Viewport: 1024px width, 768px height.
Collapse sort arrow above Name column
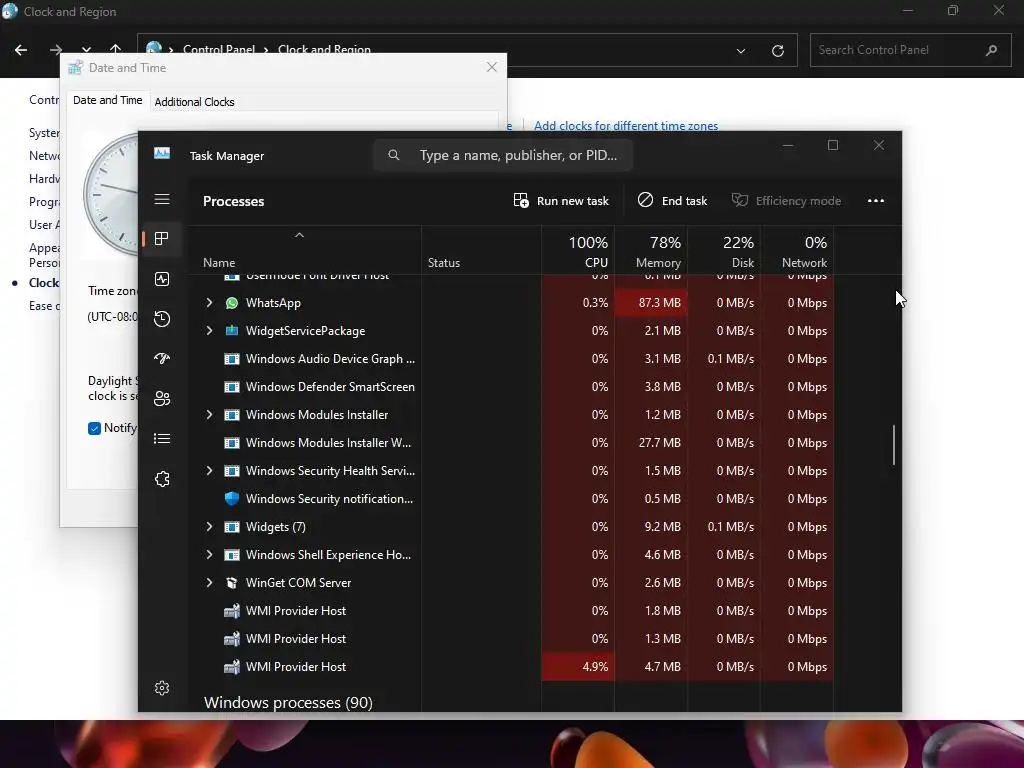click(x=299, y=235)
